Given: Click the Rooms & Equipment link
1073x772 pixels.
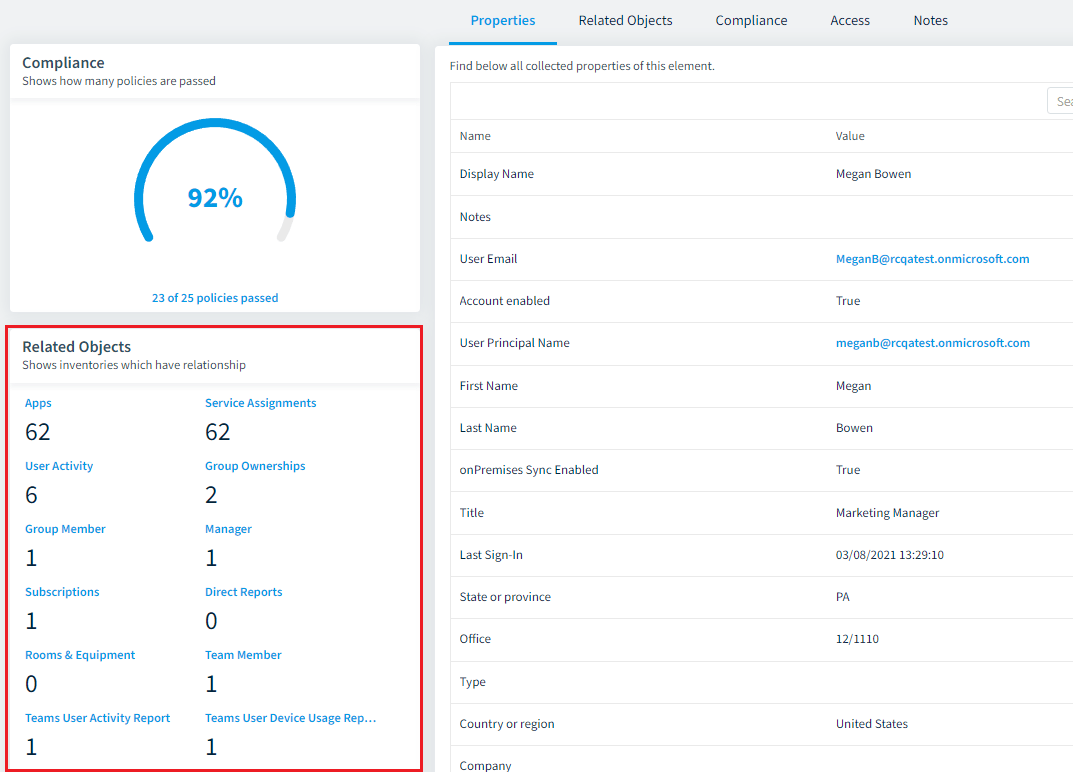Looking at the screenshot, I should tap(80, 655).
